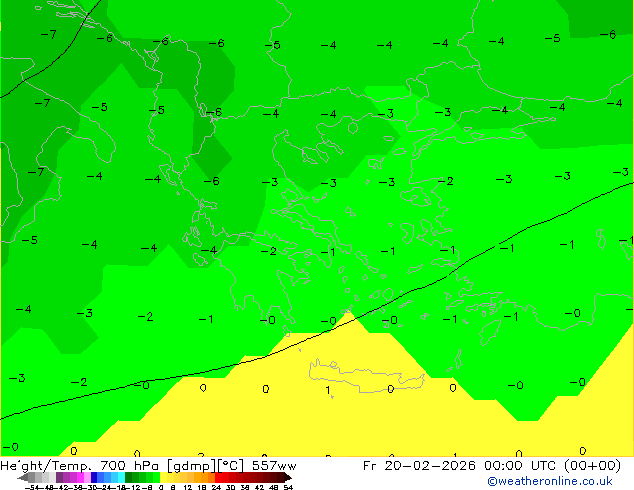Click the '1' temperature value southwest of Crete
634x490 pixels.
[328, 390]
